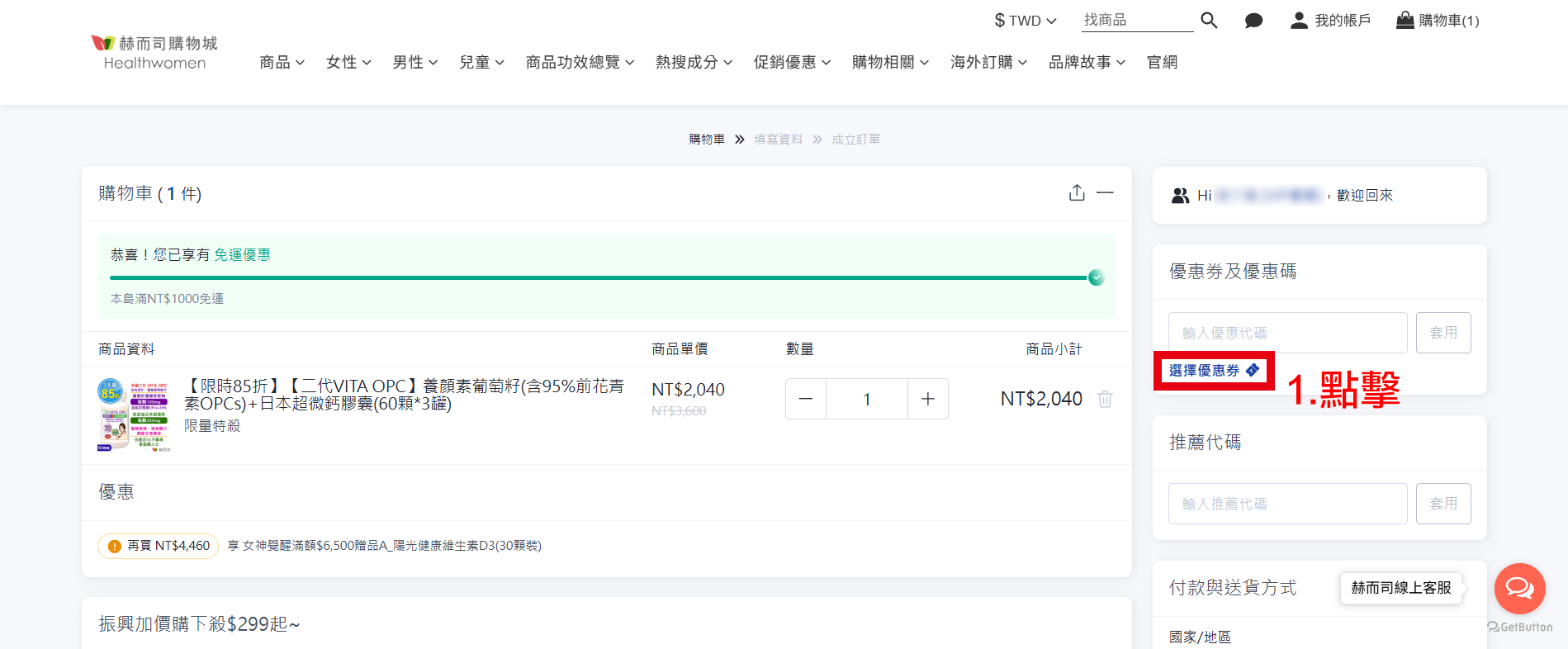Click the NT$2,040 unit price

[688, 389]
